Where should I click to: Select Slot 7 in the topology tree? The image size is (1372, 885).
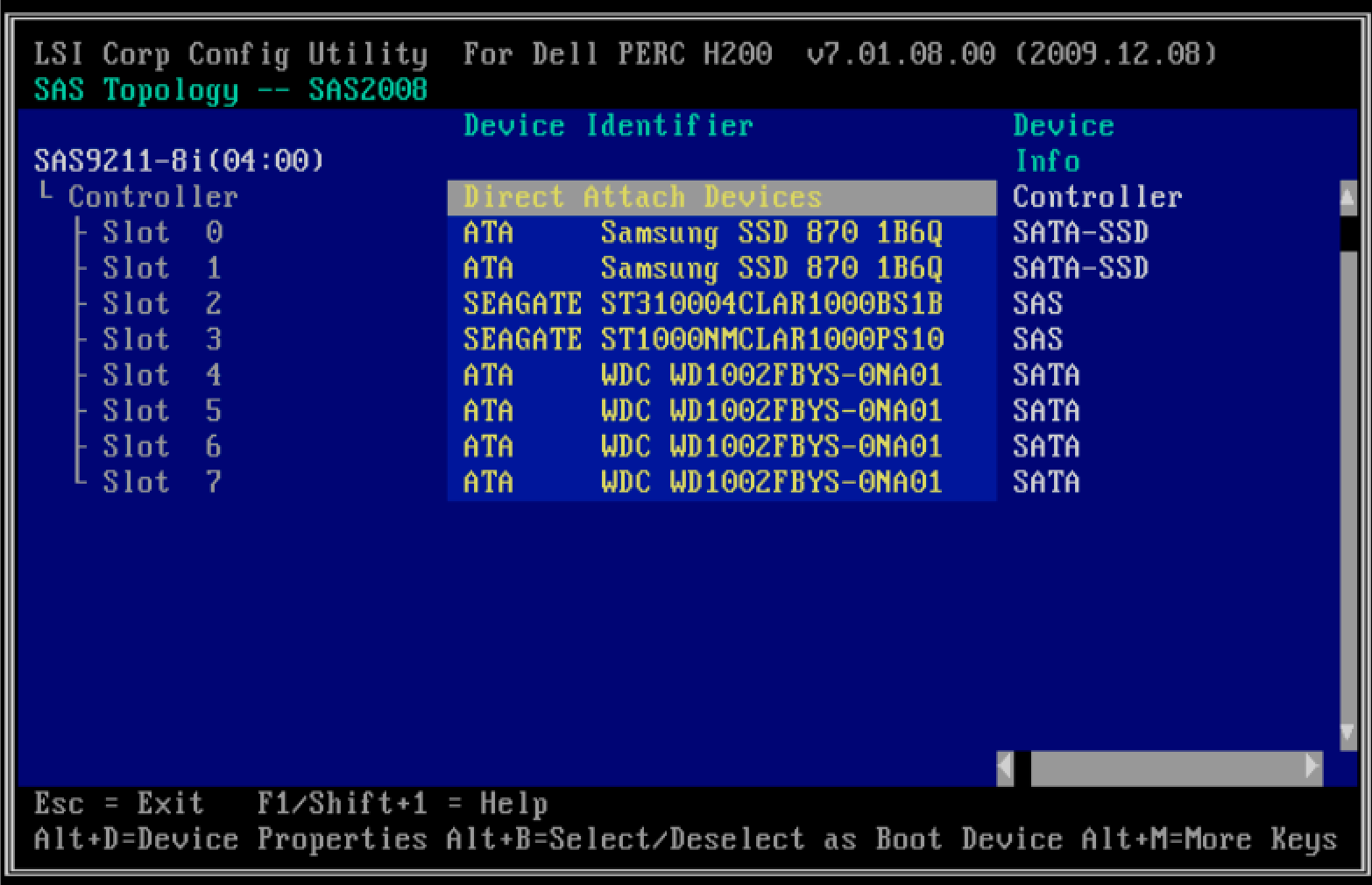[162, 482]
